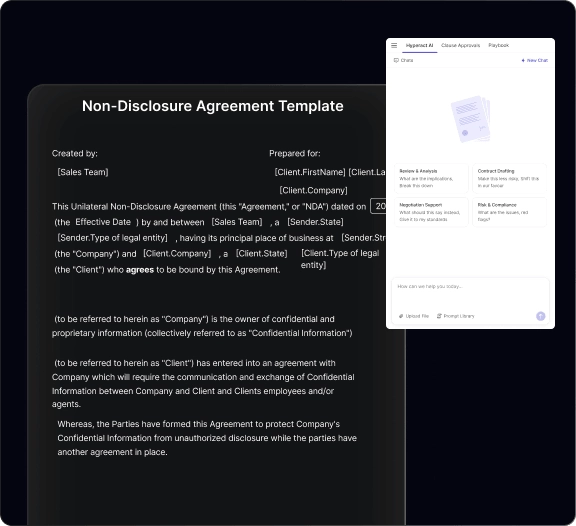Click the 'Non-Disclosure Agreement Template' heading
576x526 pixels.
pyautogui.click(x=213, y=106)
